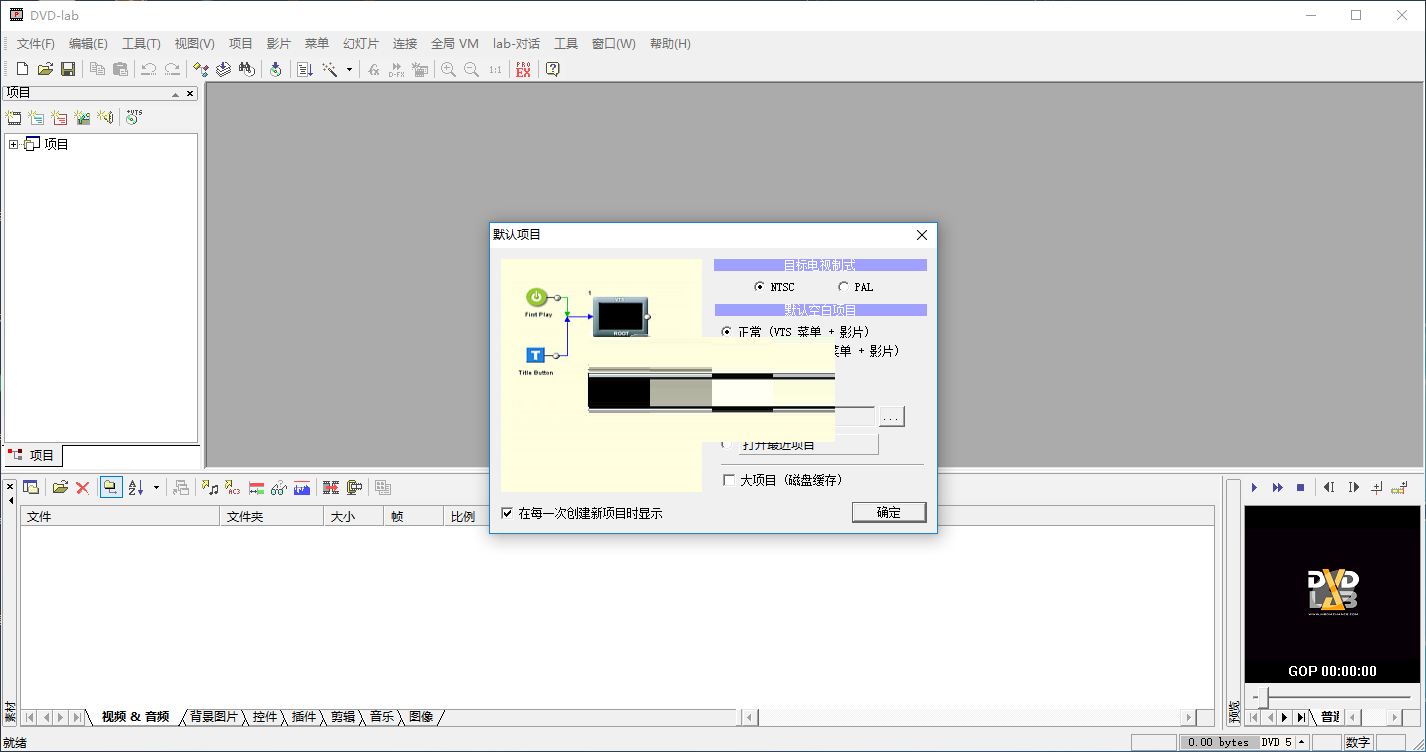1426x752 pixels.
Task: Open the DVD 5 size selector arrow
Action: (x=1302, y=742)
